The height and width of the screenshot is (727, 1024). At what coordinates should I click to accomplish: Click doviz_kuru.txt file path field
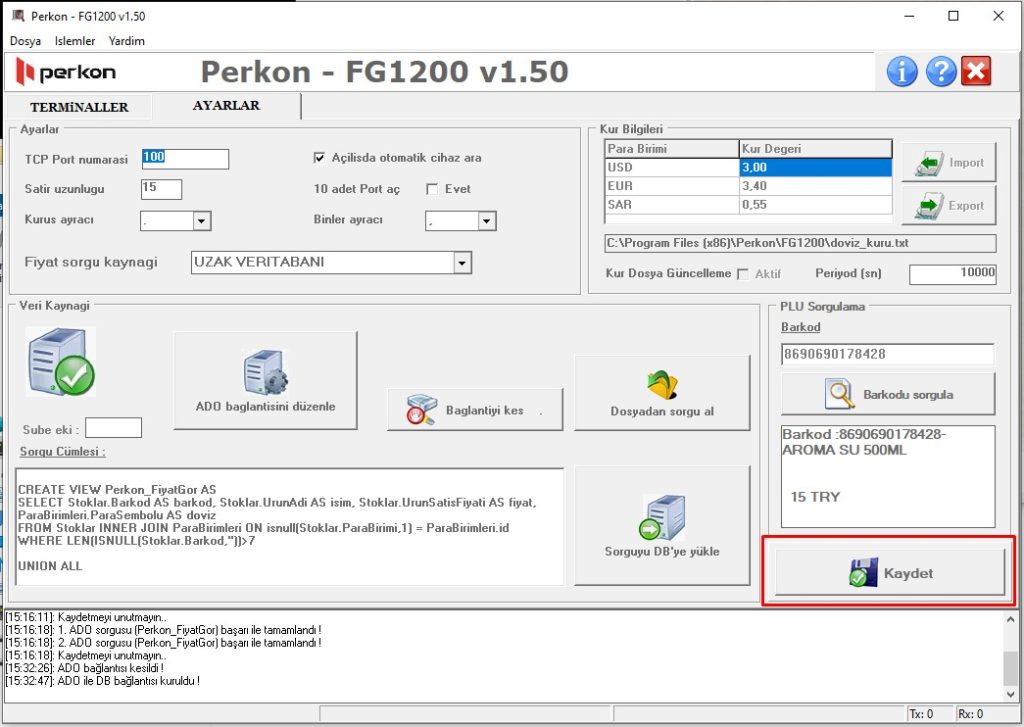tap(800, 243)
